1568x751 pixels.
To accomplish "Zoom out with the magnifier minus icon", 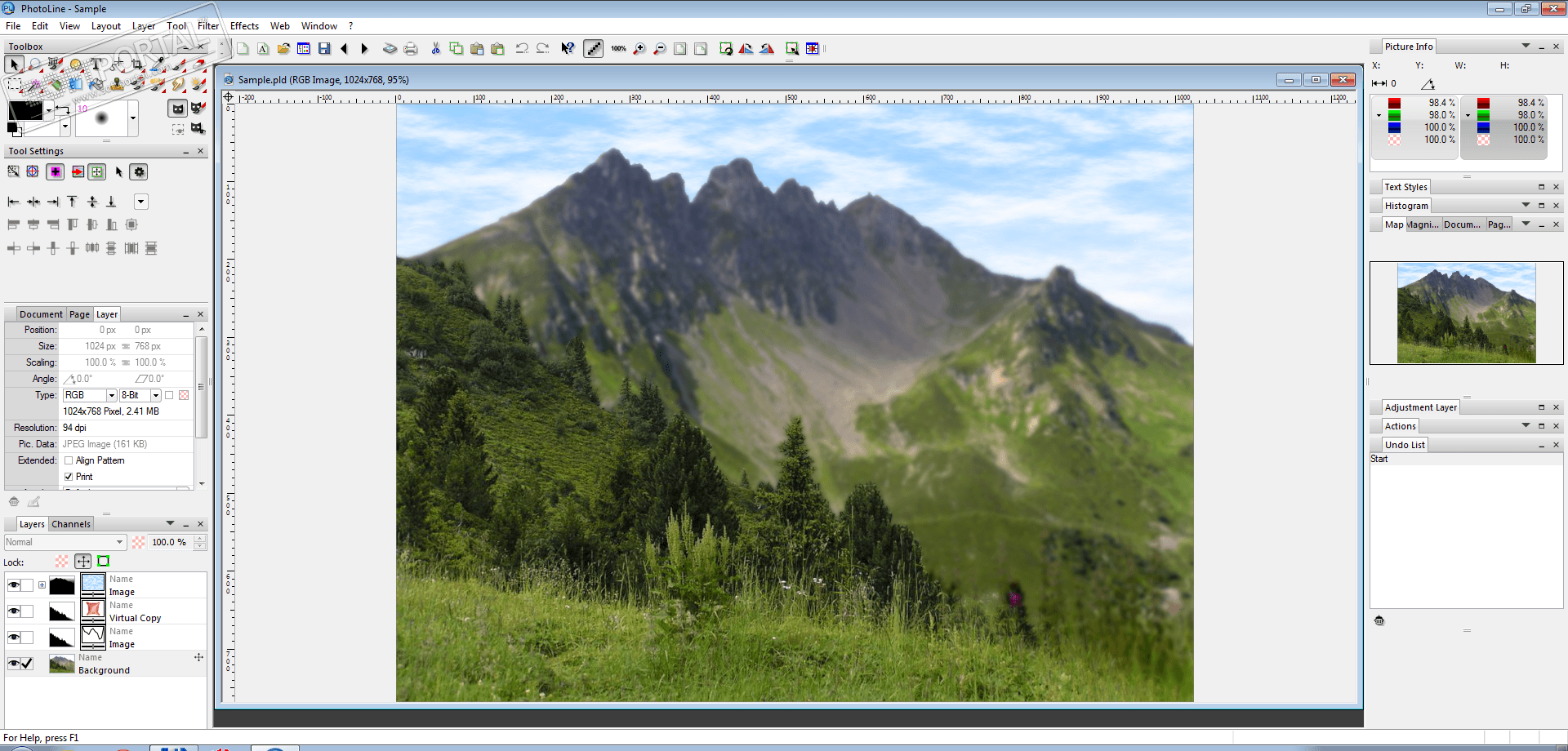I will pos(660,49).
